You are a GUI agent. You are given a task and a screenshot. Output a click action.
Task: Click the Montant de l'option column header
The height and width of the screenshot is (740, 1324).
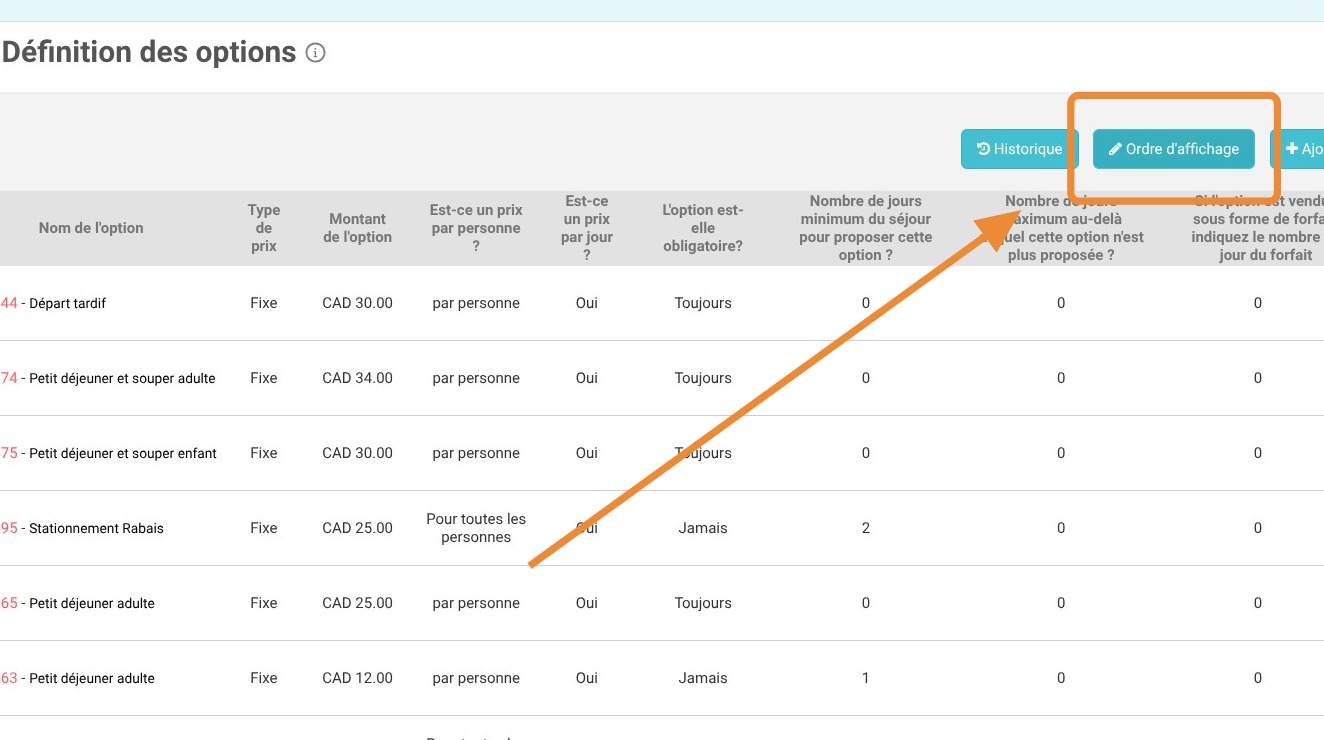[357, 228]
